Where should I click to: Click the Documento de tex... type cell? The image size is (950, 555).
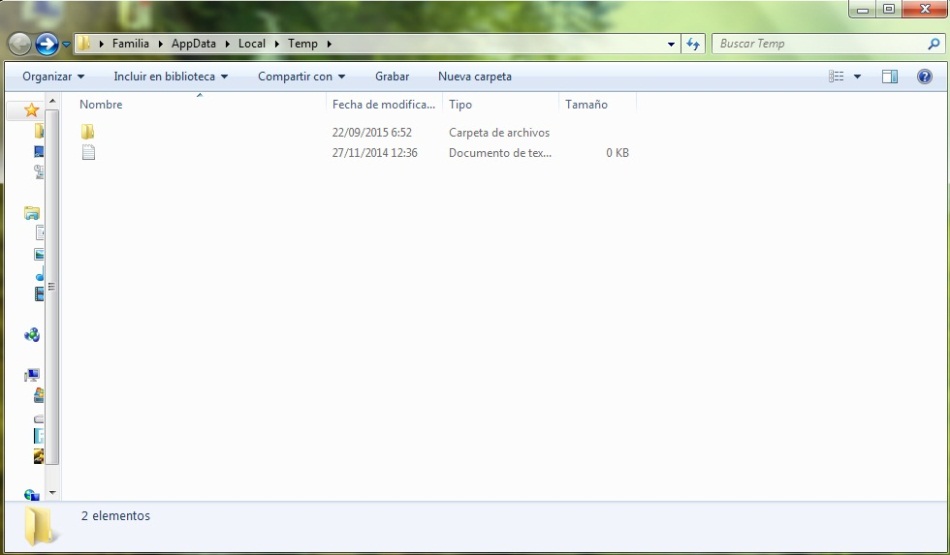[500, 153]
